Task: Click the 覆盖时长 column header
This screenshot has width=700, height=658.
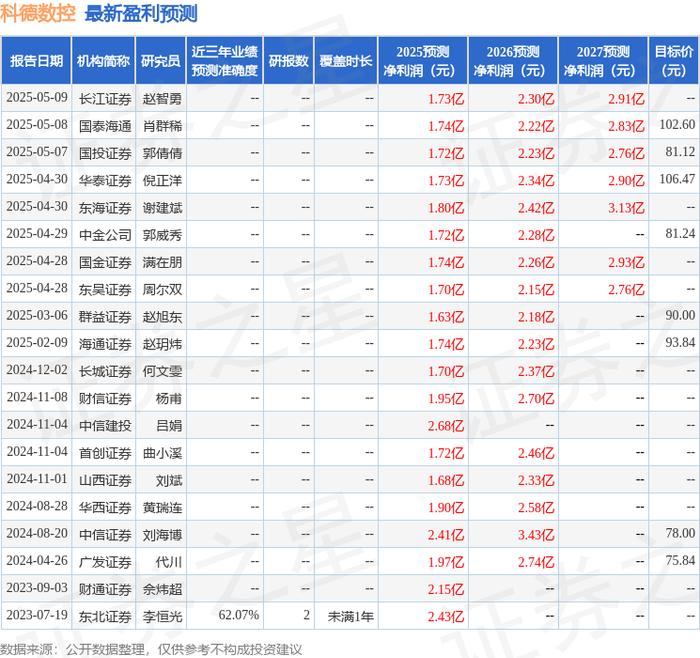Action: [346, 61]
